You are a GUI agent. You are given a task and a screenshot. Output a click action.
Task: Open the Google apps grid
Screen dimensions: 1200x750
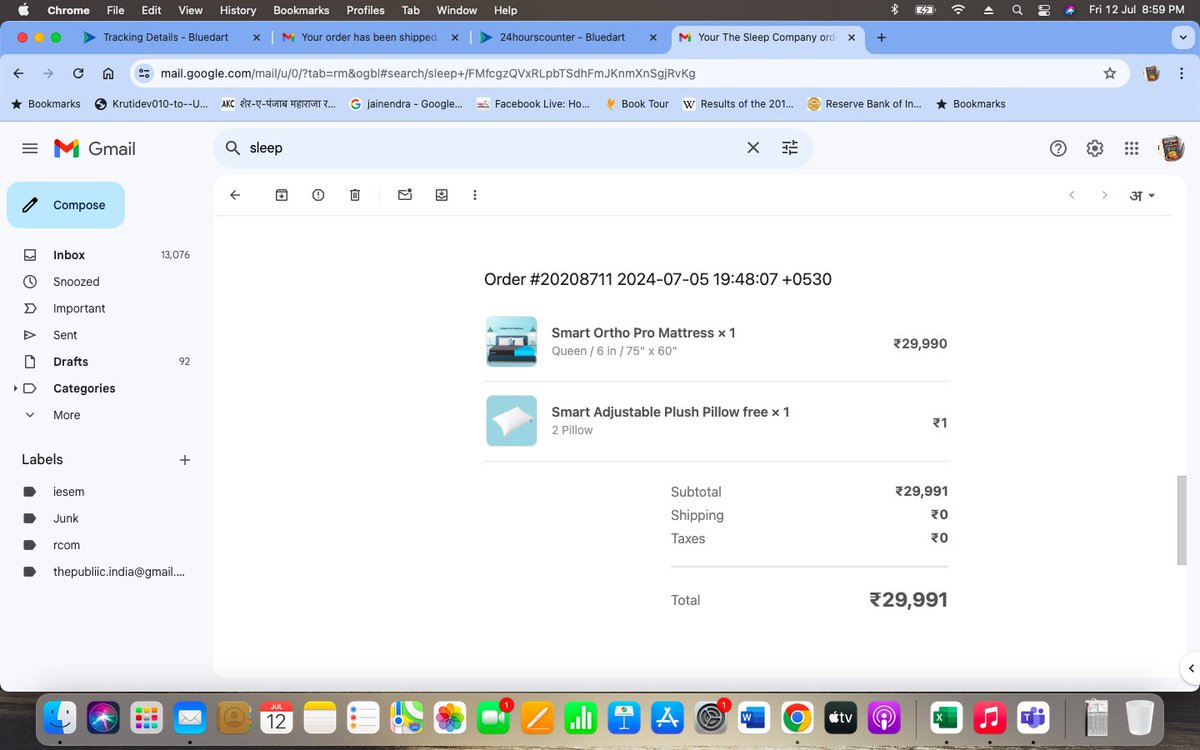click(x=1131, y=148)
